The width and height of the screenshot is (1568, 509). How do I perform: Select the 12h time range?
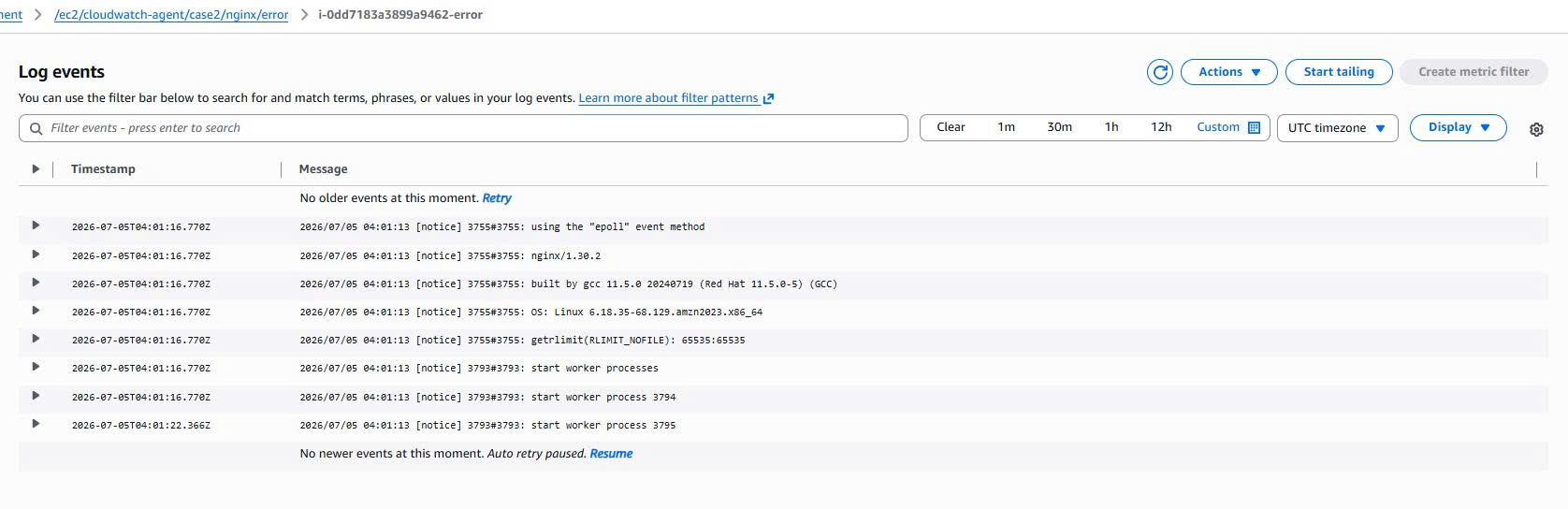(1161, 127)
